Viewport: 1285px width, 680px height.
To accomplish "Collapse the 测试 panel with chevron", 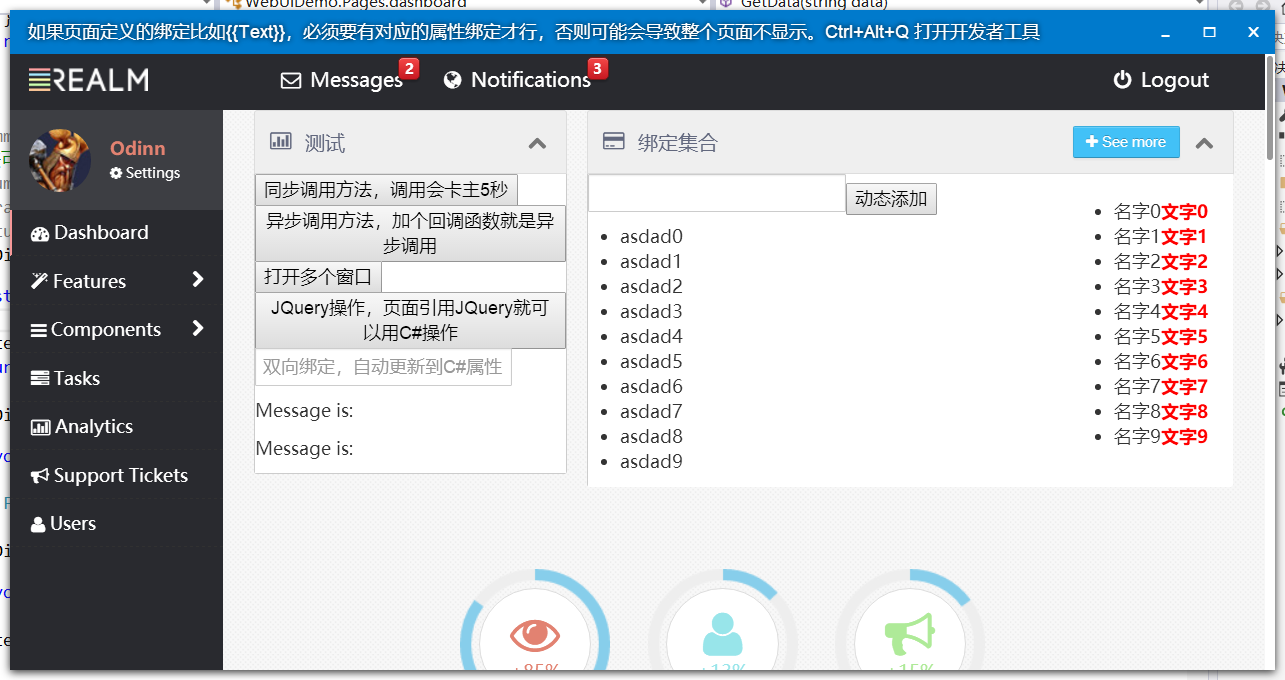I will point(537,143).
